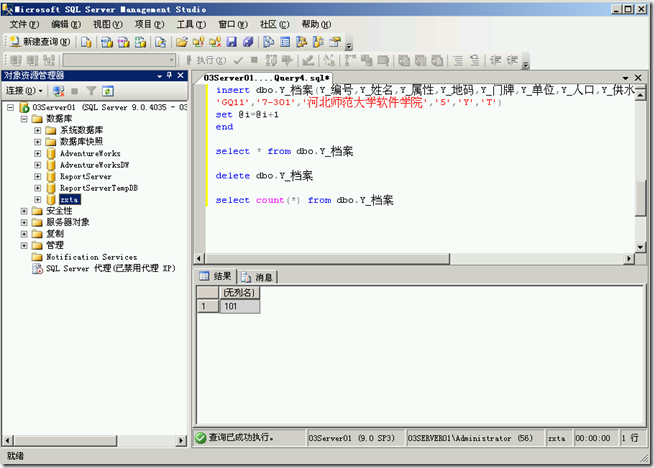Open the Properties Window icon

point(335,42)
